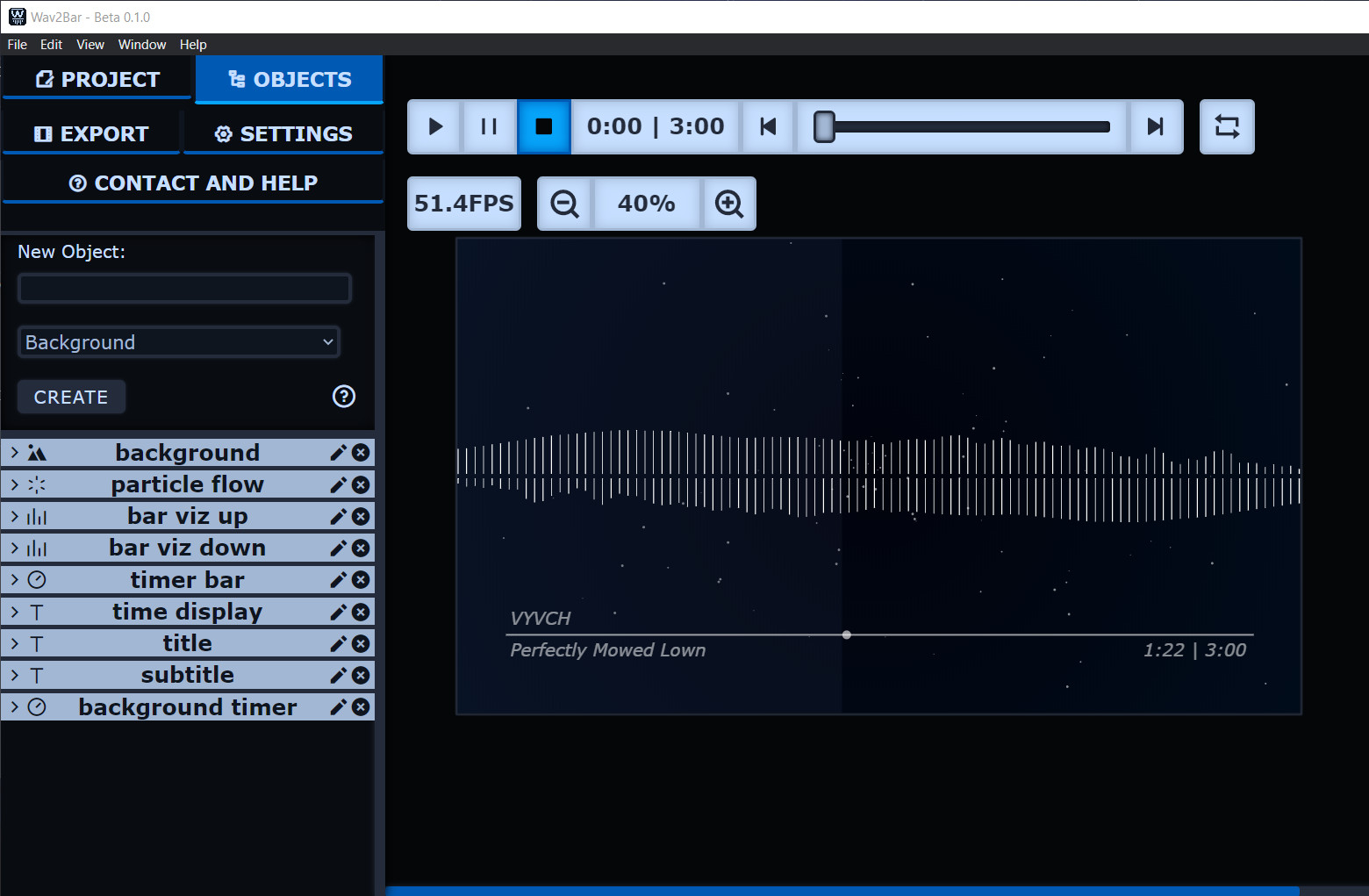The image size is (1369, 896).
Task: Toggle loop playback
Action: tap(1227, 126)
